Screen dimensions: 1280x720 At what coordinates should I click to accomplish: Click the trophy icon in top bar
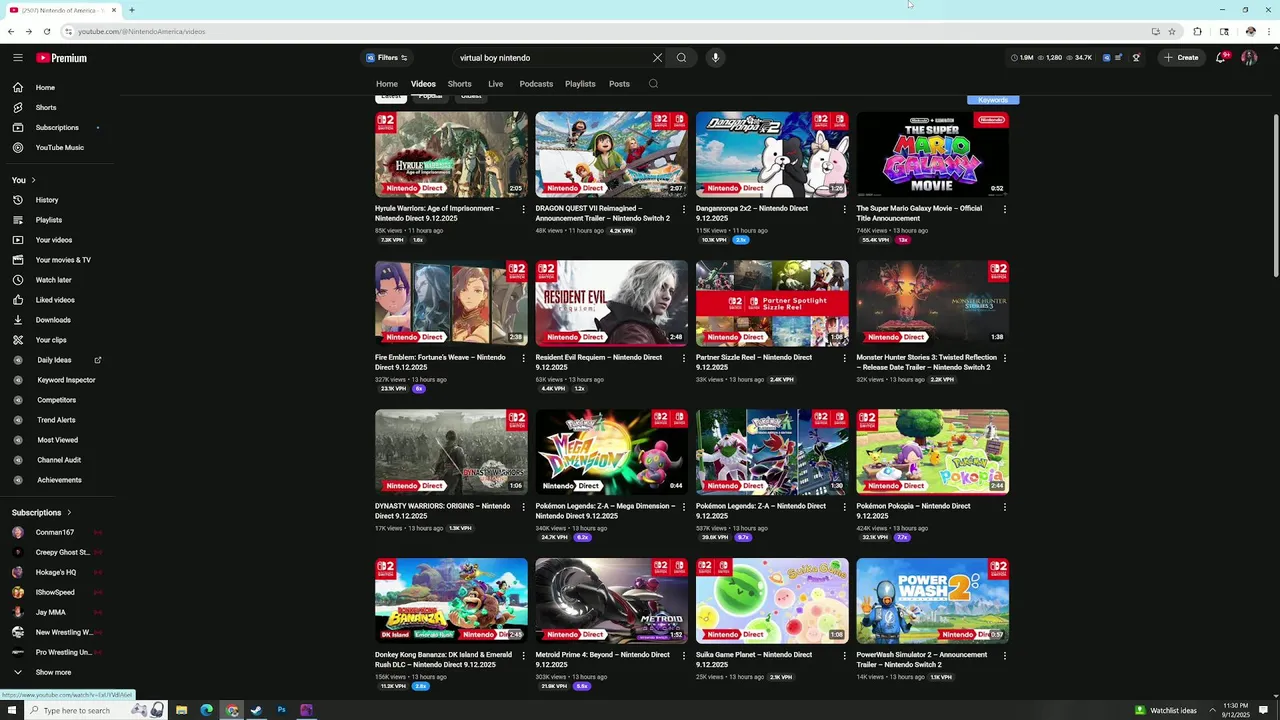tap(1136, 58)
